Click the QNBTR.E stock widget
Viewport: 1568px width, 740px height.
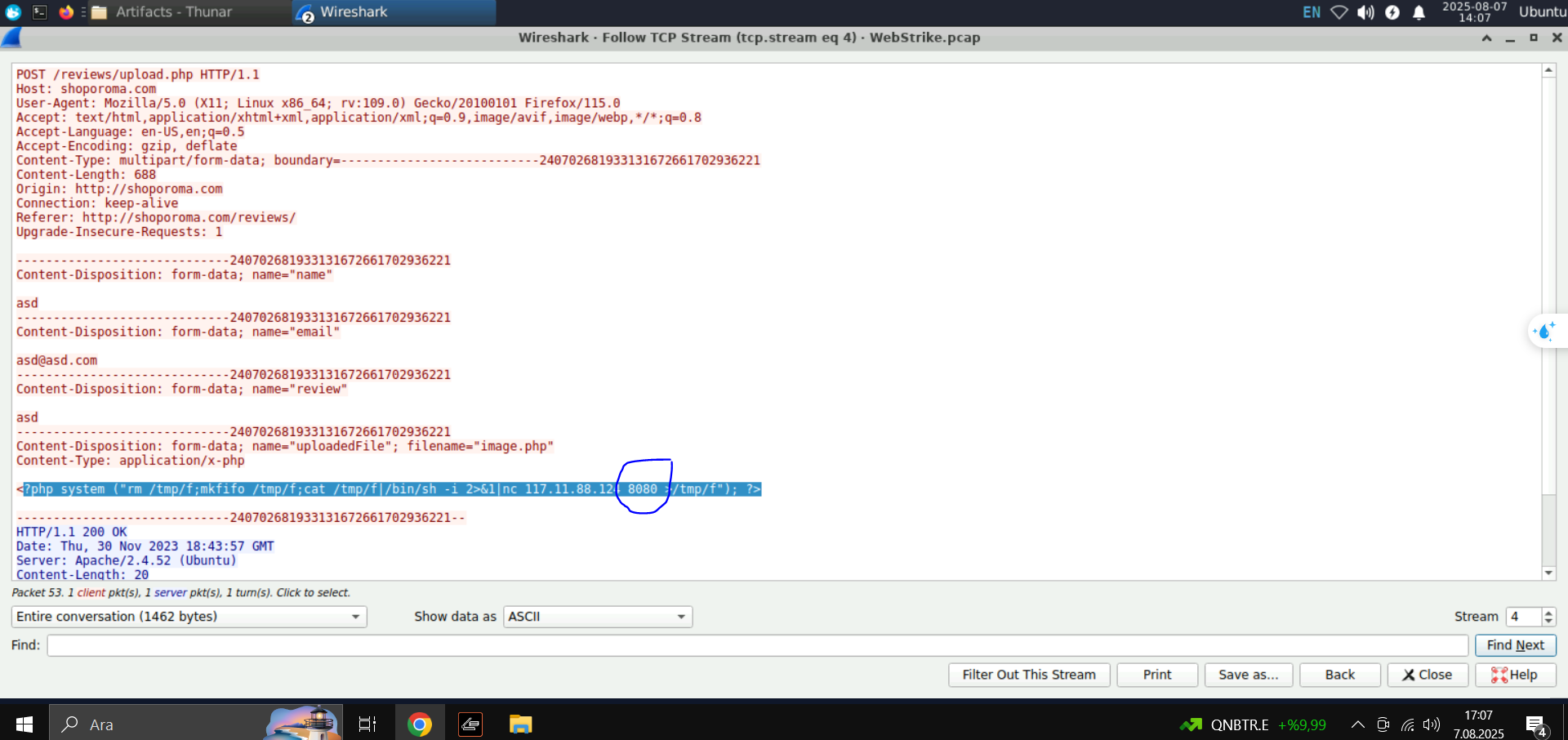tap(1253, 724)
